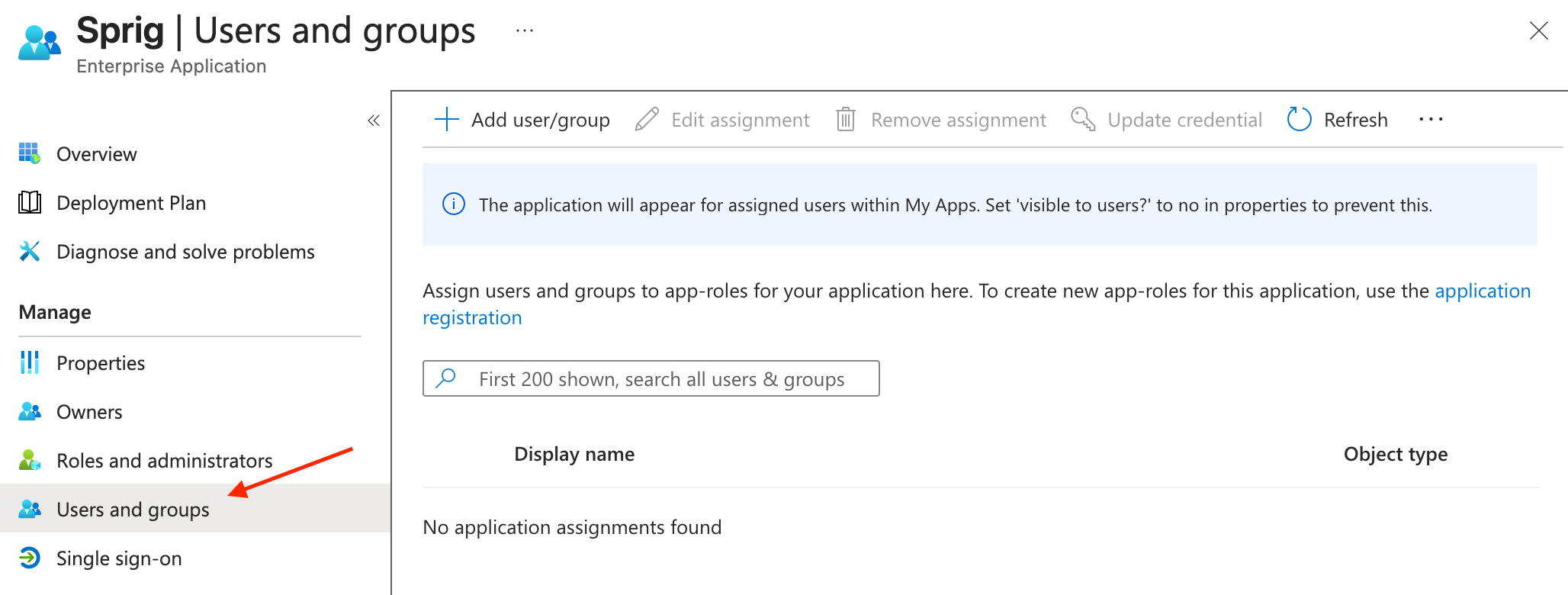Open Deployment Plan page
The image size is (1568, 595).
pos(131,203)
